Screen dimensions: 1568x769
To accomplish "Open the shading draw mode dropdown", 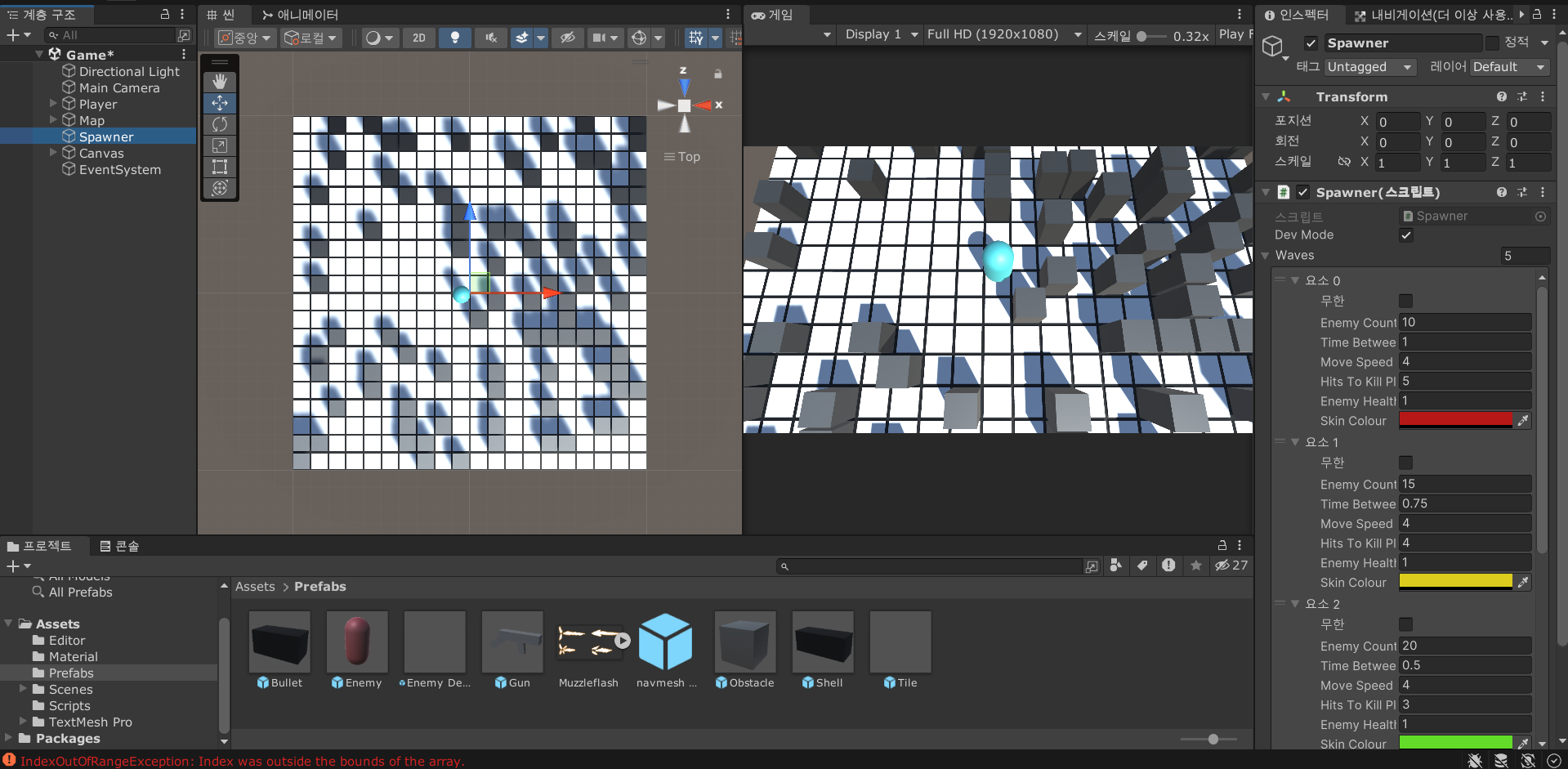I will (380, 38).
